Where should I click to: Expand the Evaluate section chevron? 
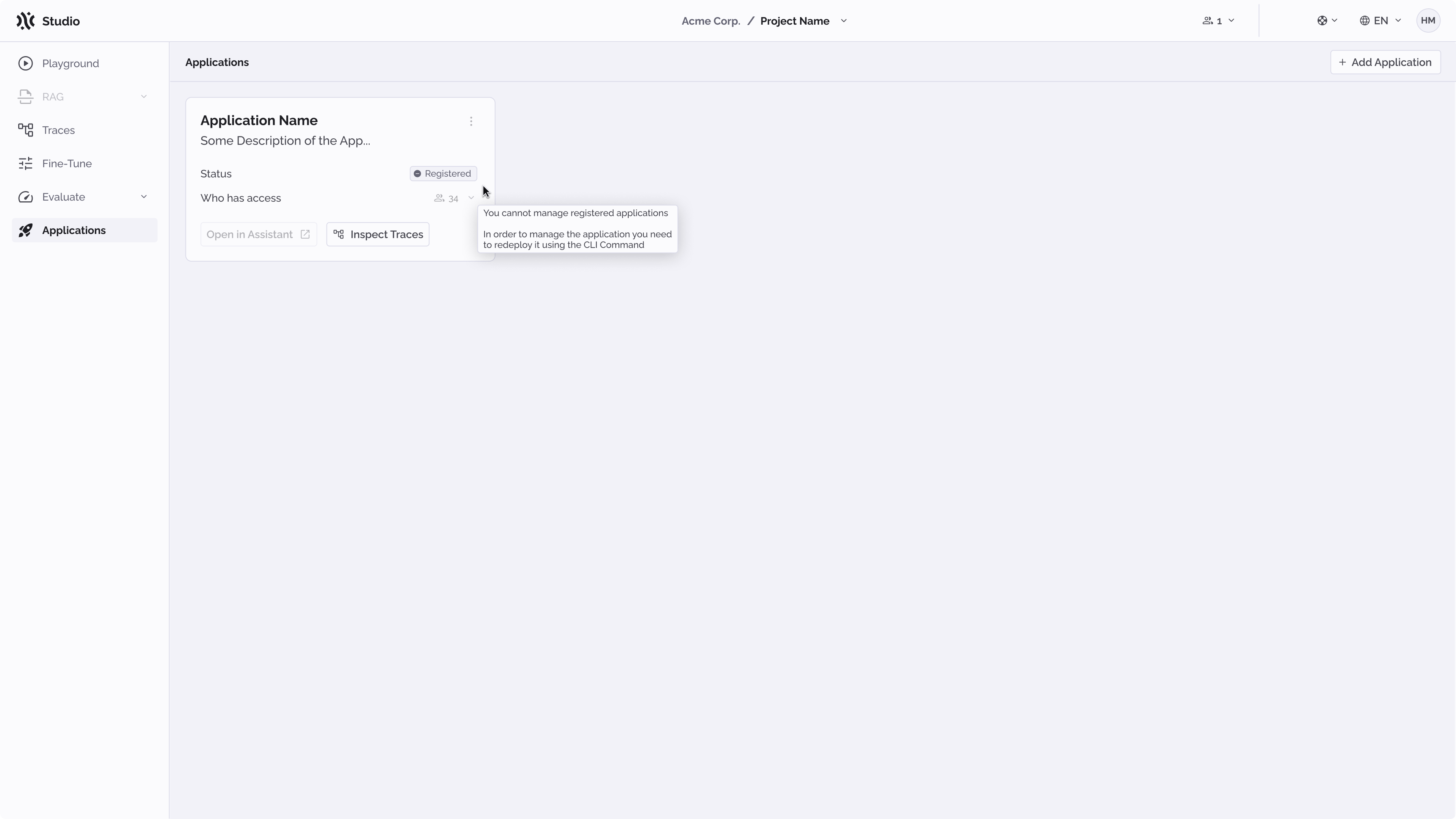tap(145, 197)
